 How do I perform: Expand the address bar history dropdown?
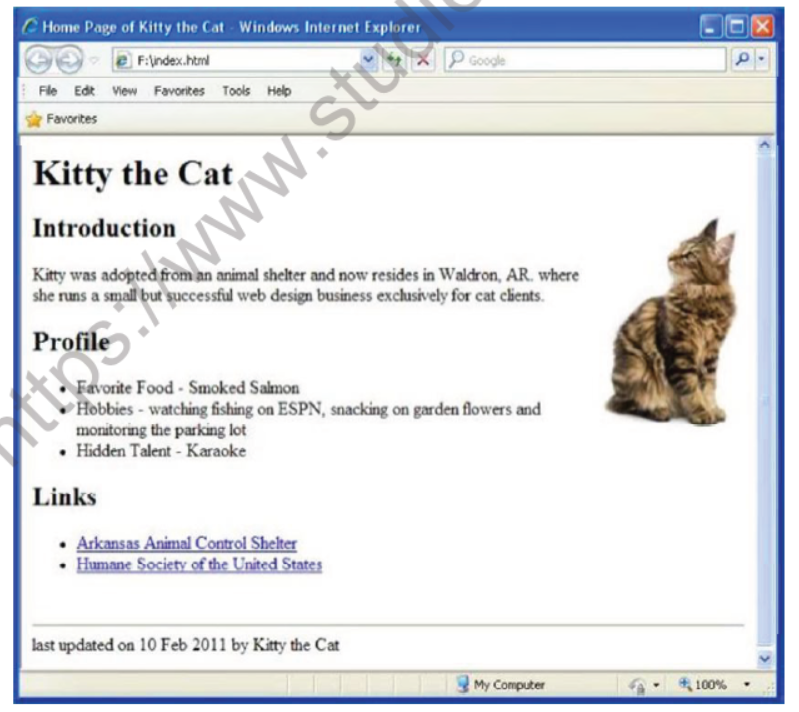pos(368,60)
